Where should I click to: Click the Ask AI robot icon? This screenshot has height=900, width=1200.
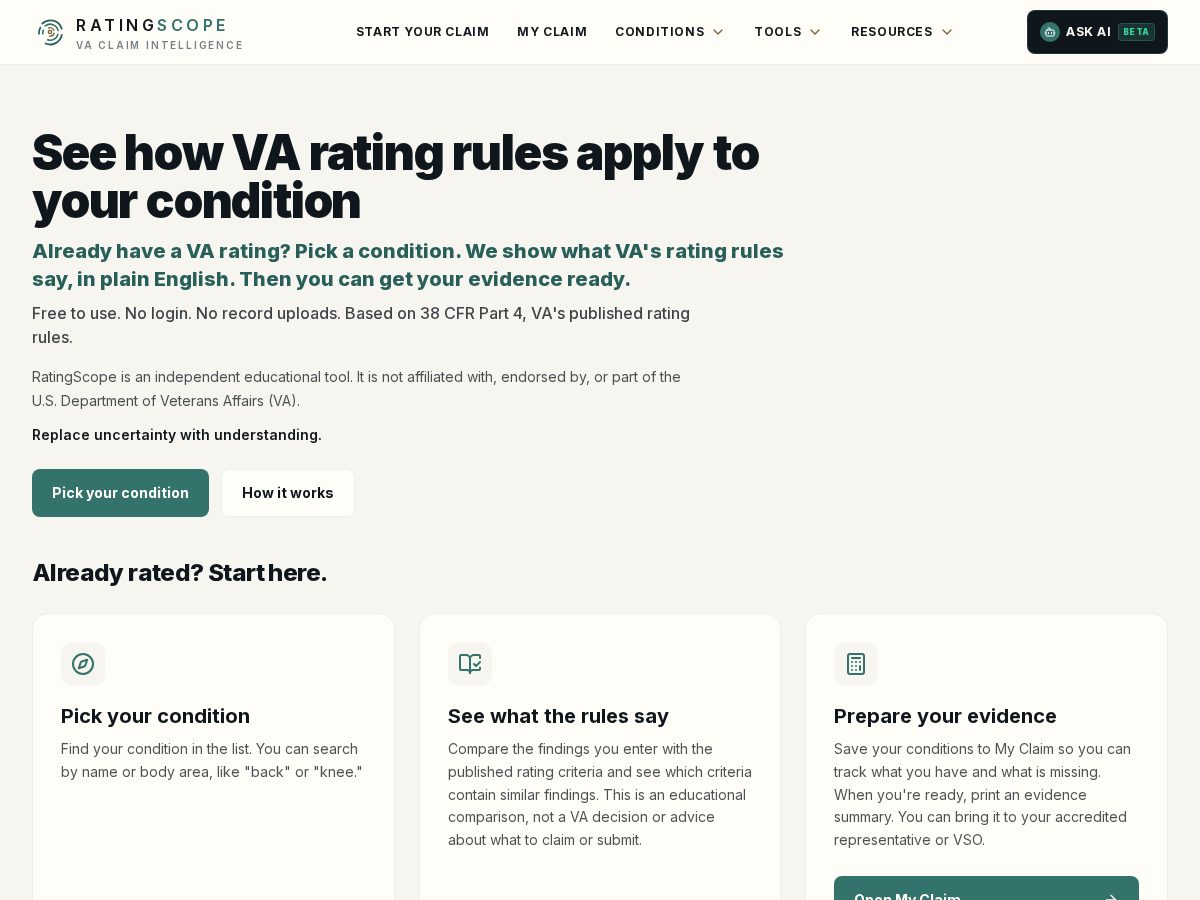1049,32
